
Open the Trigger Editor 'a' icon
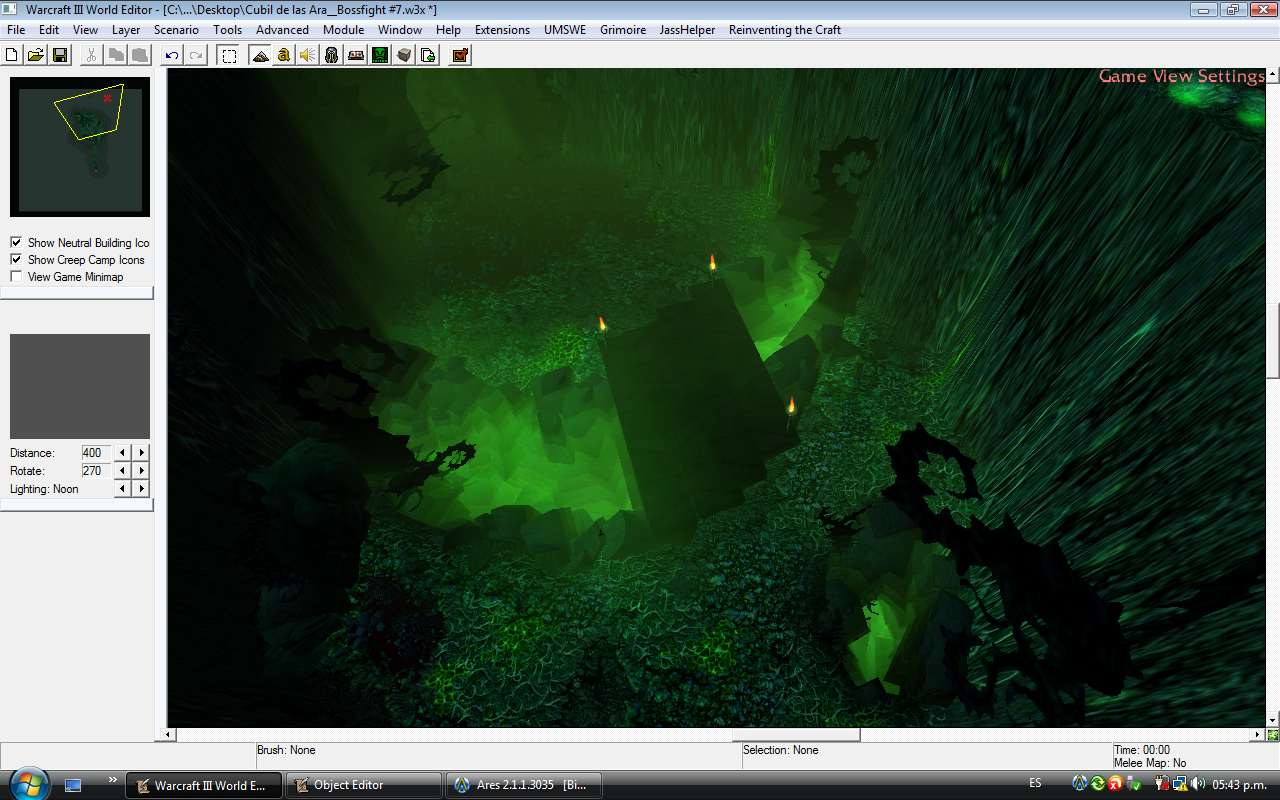pos(284,55)
